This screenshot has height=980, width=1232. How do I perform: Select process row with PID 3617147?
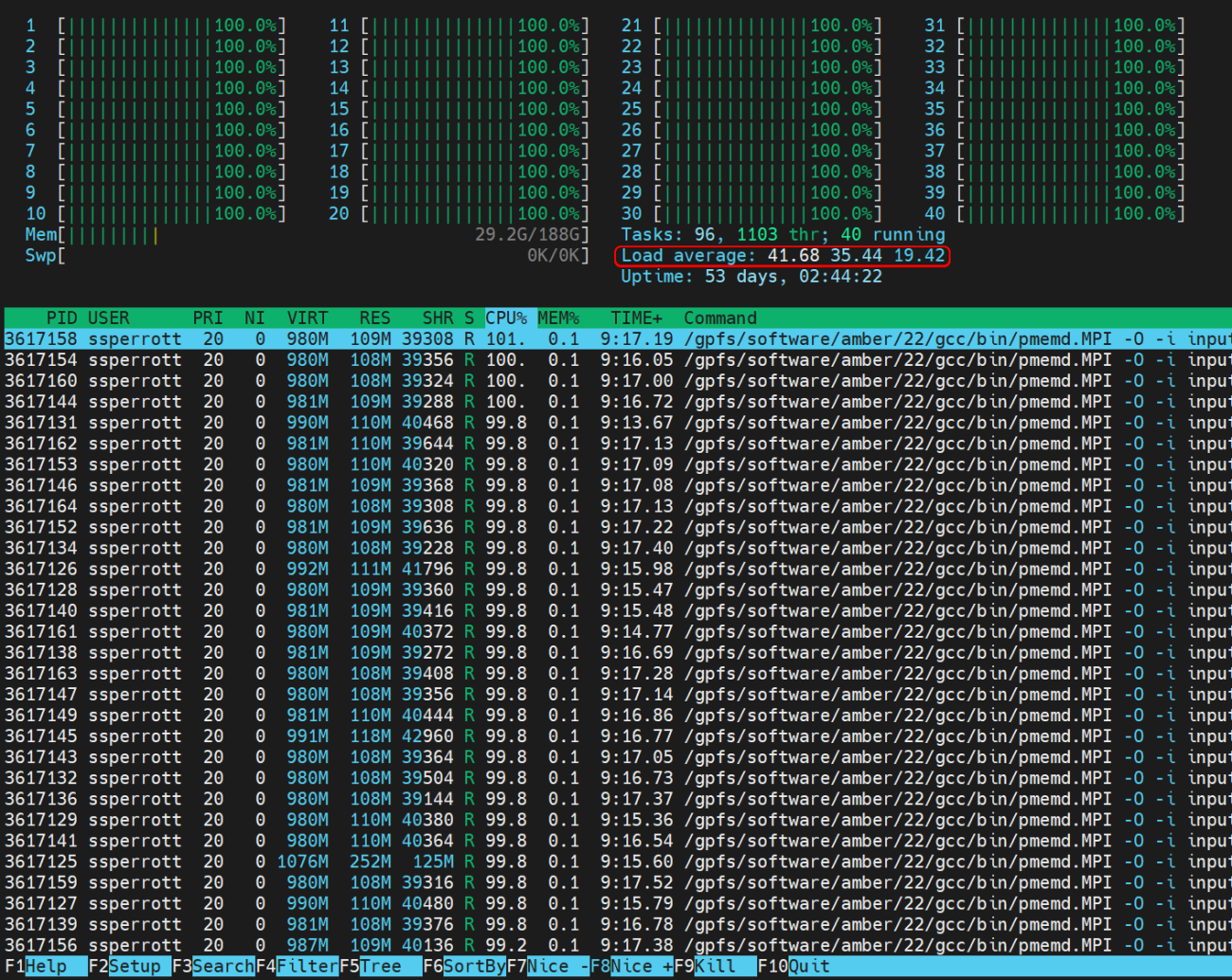click(618, 694)
